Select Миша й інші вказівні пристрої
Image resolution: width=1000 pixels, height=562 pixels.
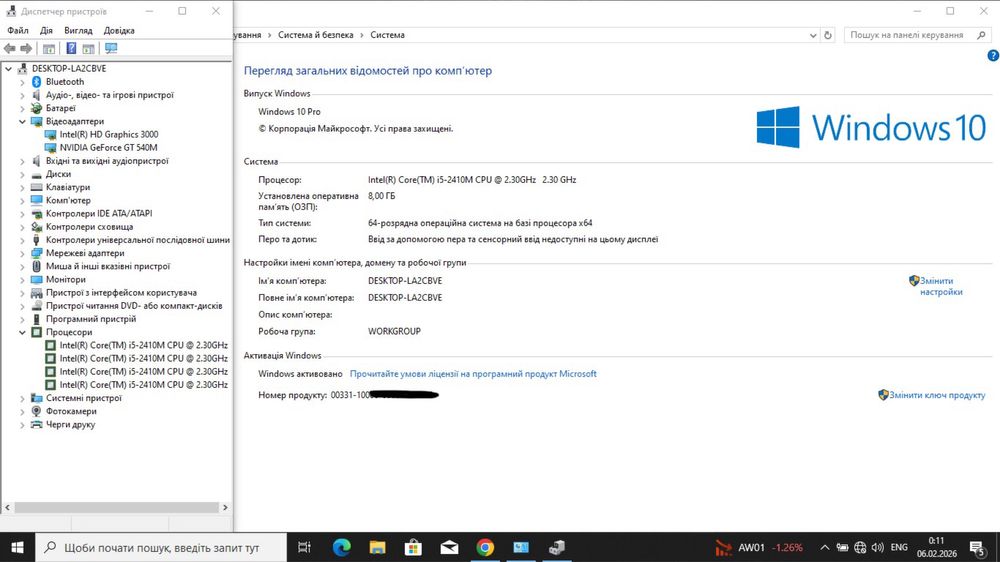pyautogui.click(x=108, y=266)
